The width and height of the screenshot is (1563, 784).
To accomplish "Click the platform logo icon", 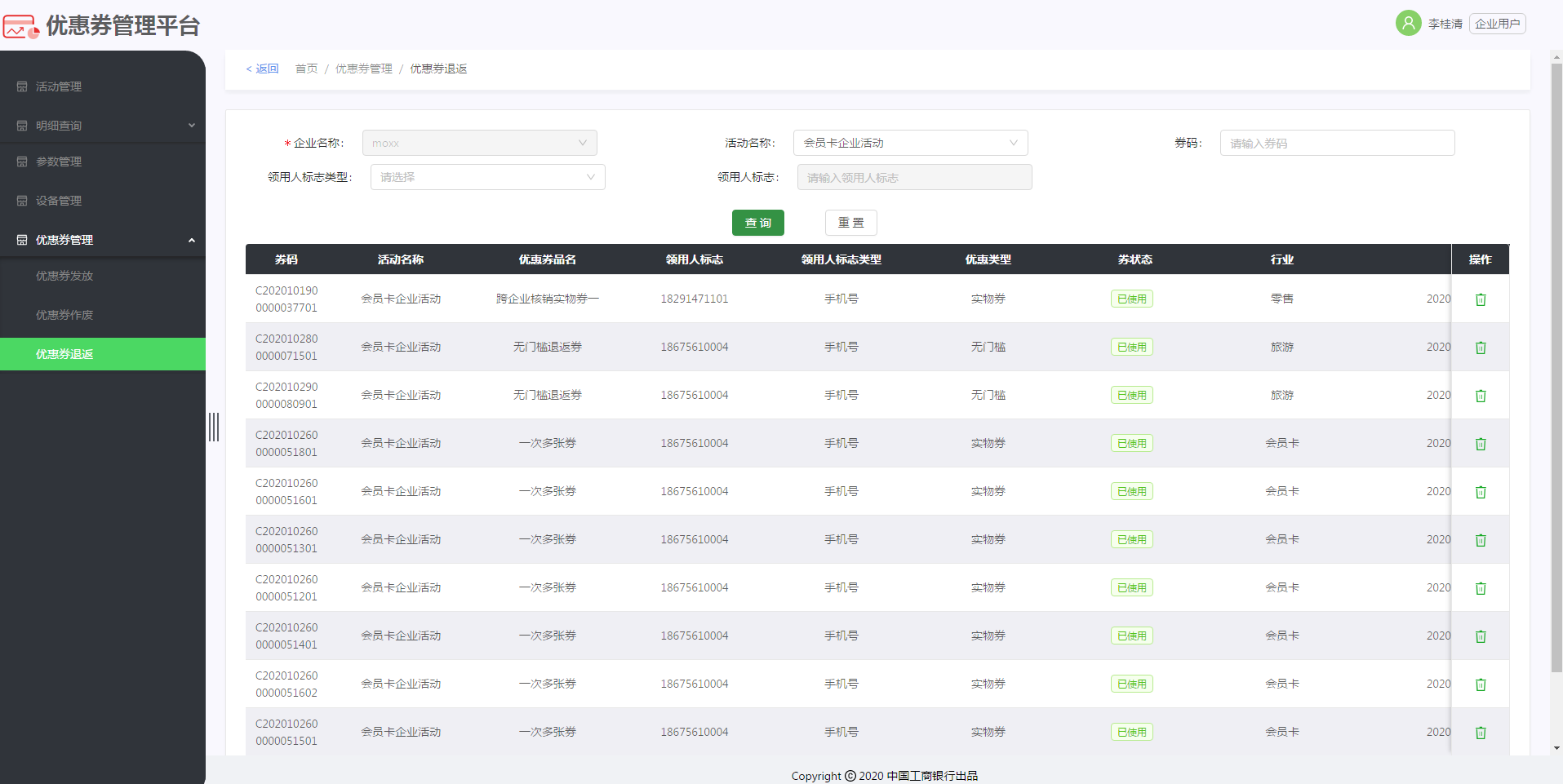I will (20, 26).
